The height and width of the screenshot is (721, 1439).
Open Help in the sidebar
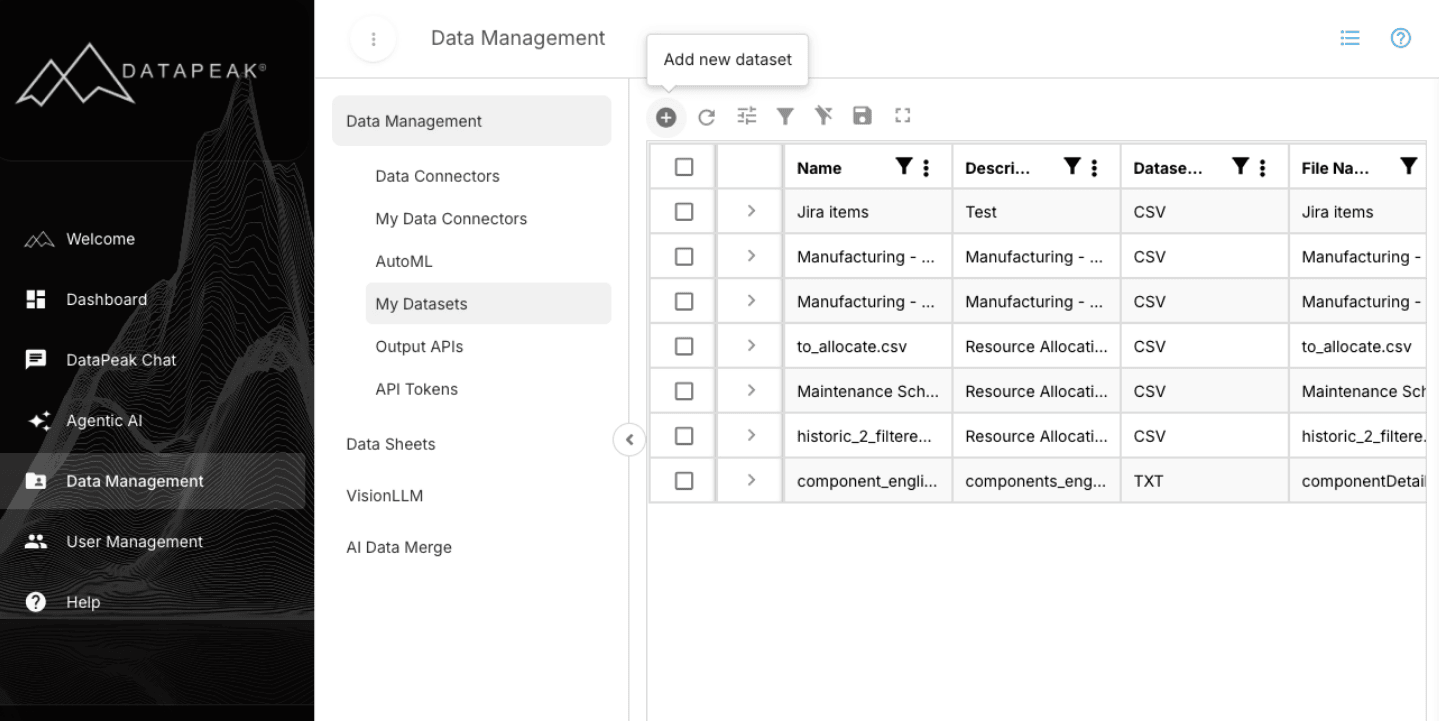(x=152, y=602)
